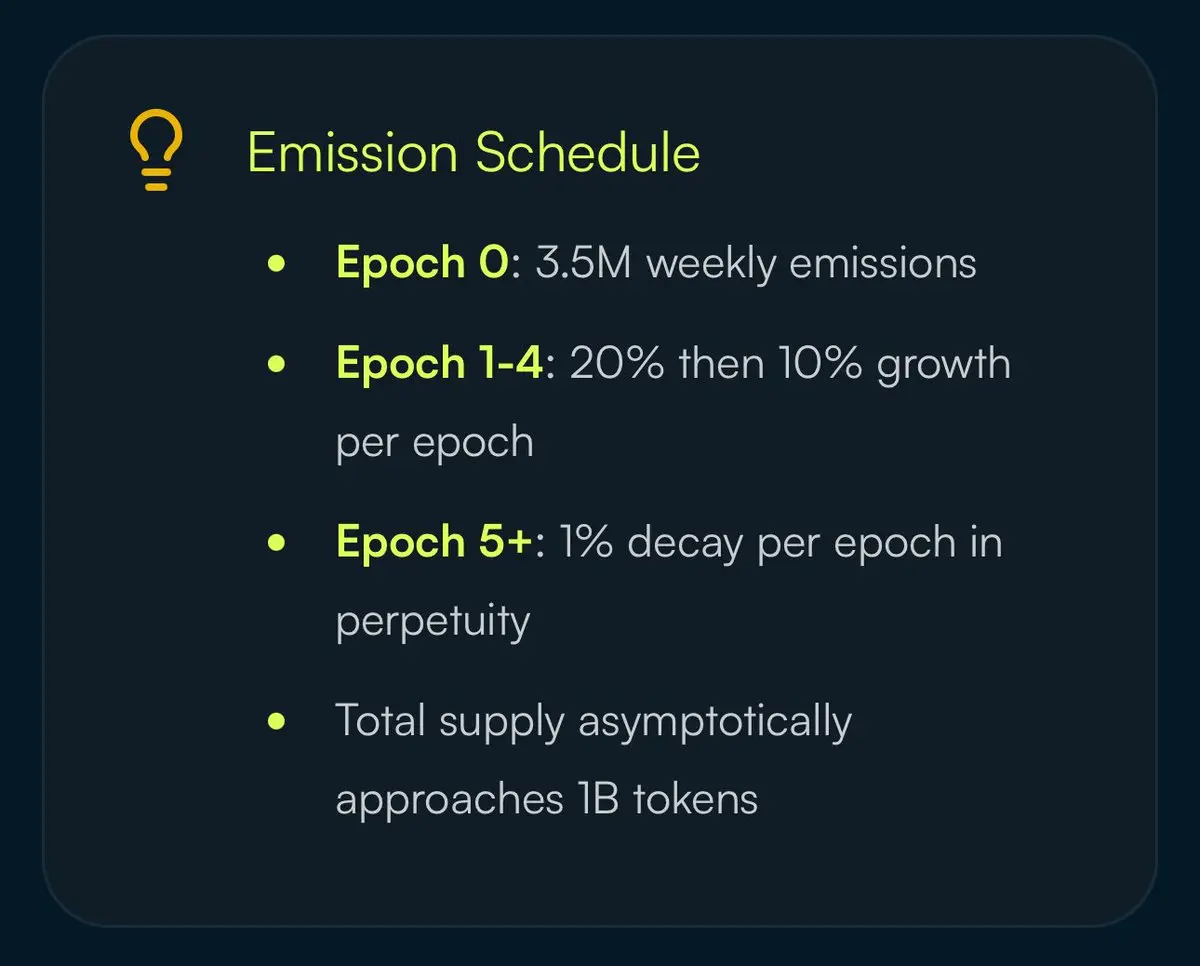Click the word Schedule in the heading
The width and height of the screenshot is (1200, 966).
588,153
